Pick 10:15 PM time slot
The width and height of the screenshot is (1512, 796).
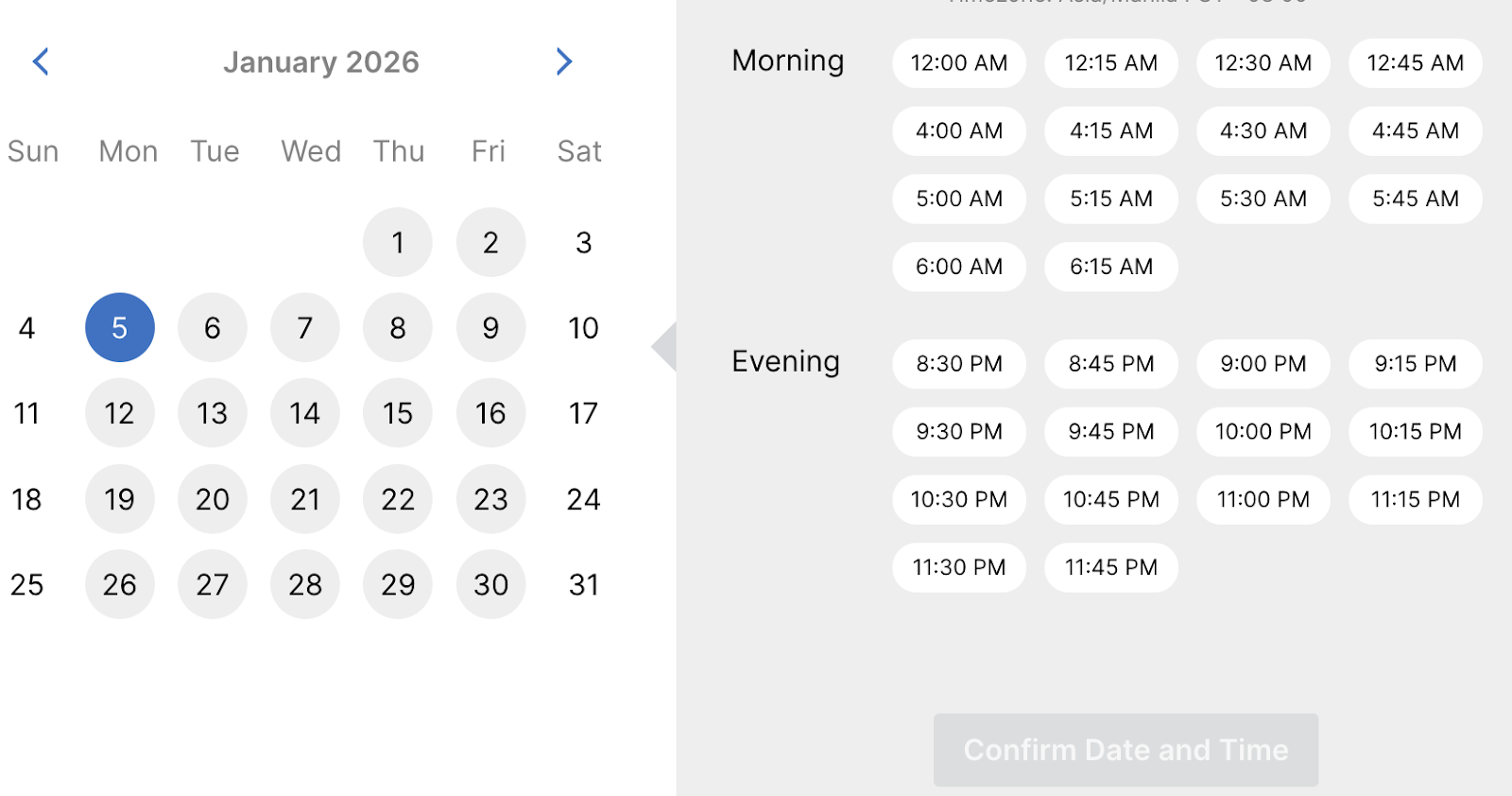pos(1416,432)
